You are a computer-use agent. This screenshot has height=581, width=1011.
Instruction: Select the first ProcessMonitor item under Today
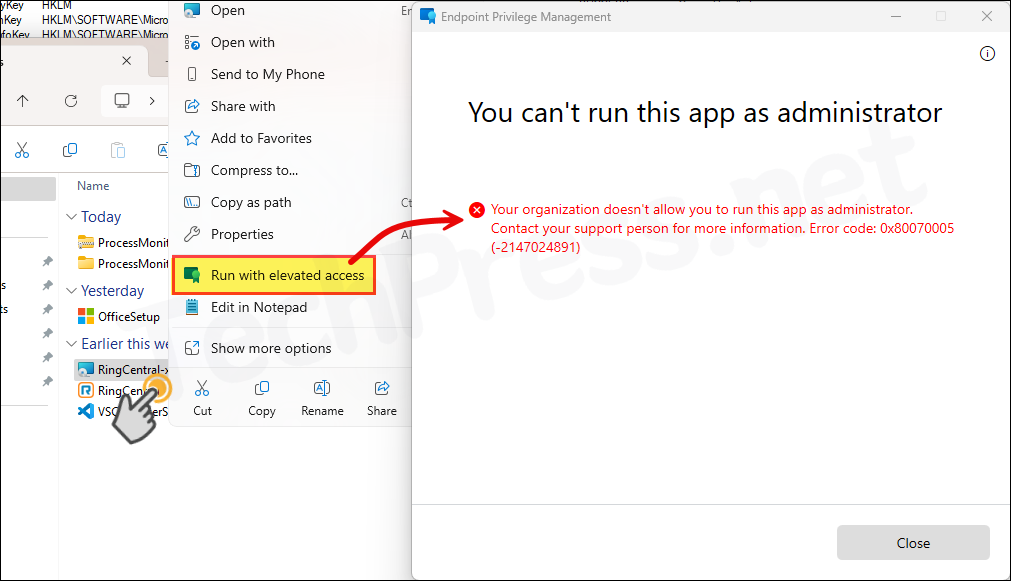pos(122,242)
